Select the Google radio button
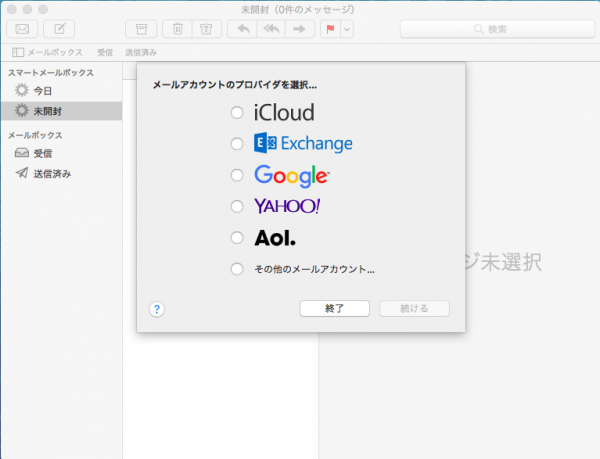600x459 pixels. point(237,175)
